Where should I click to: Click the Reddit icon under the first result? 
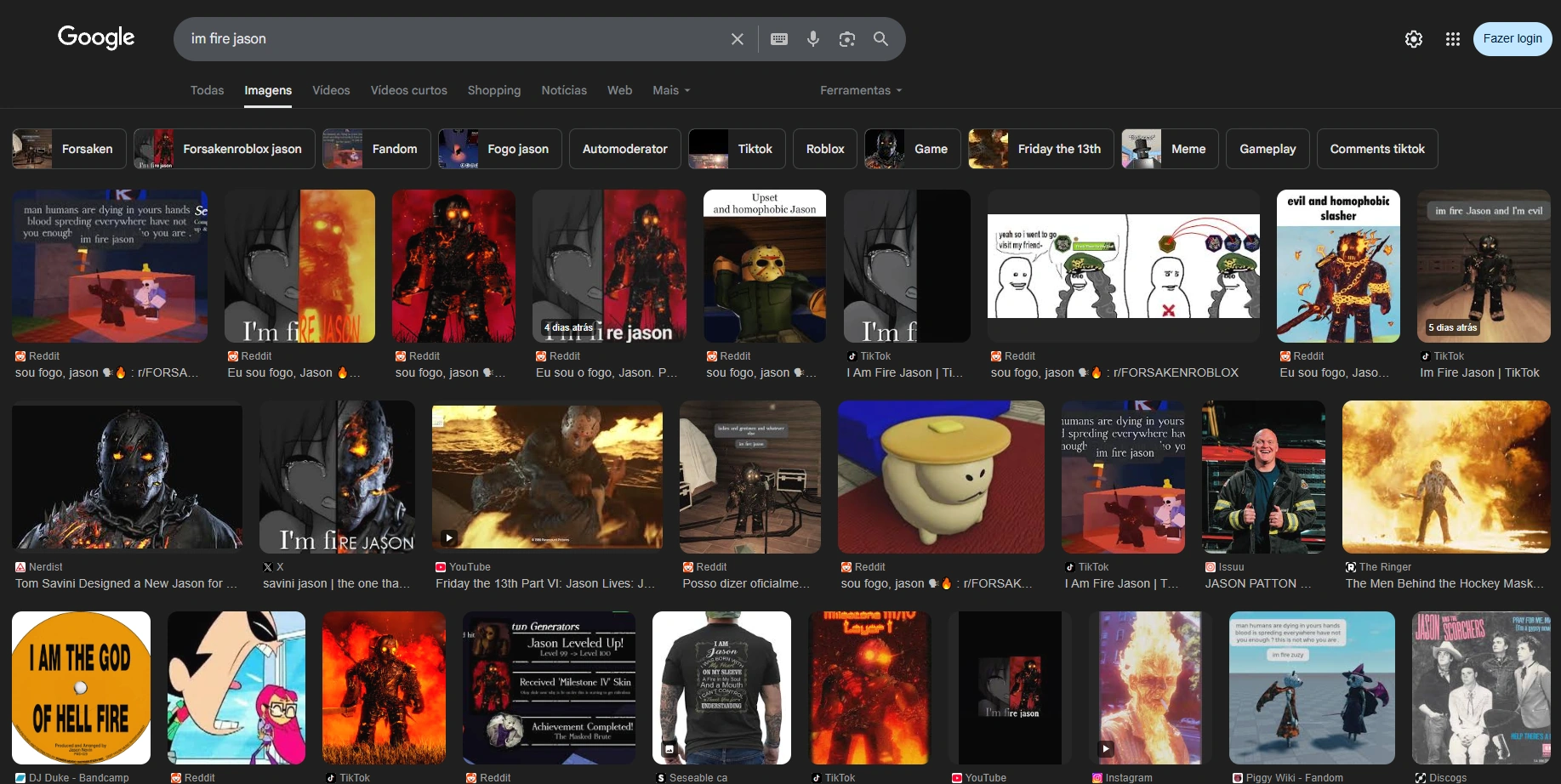[x=20, y=355]
